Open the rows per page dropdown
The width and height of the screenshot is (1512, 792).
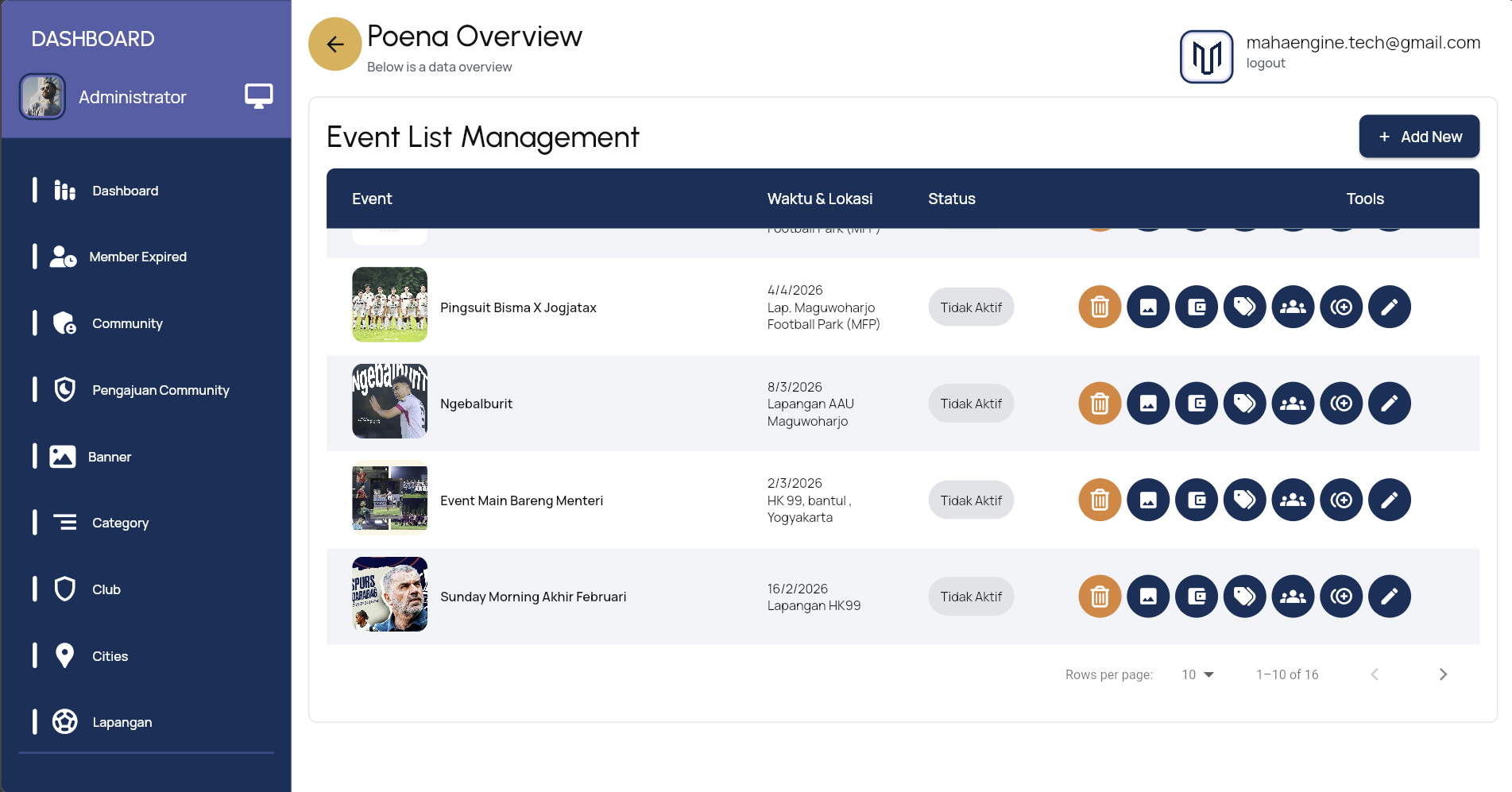(1198, 674)
